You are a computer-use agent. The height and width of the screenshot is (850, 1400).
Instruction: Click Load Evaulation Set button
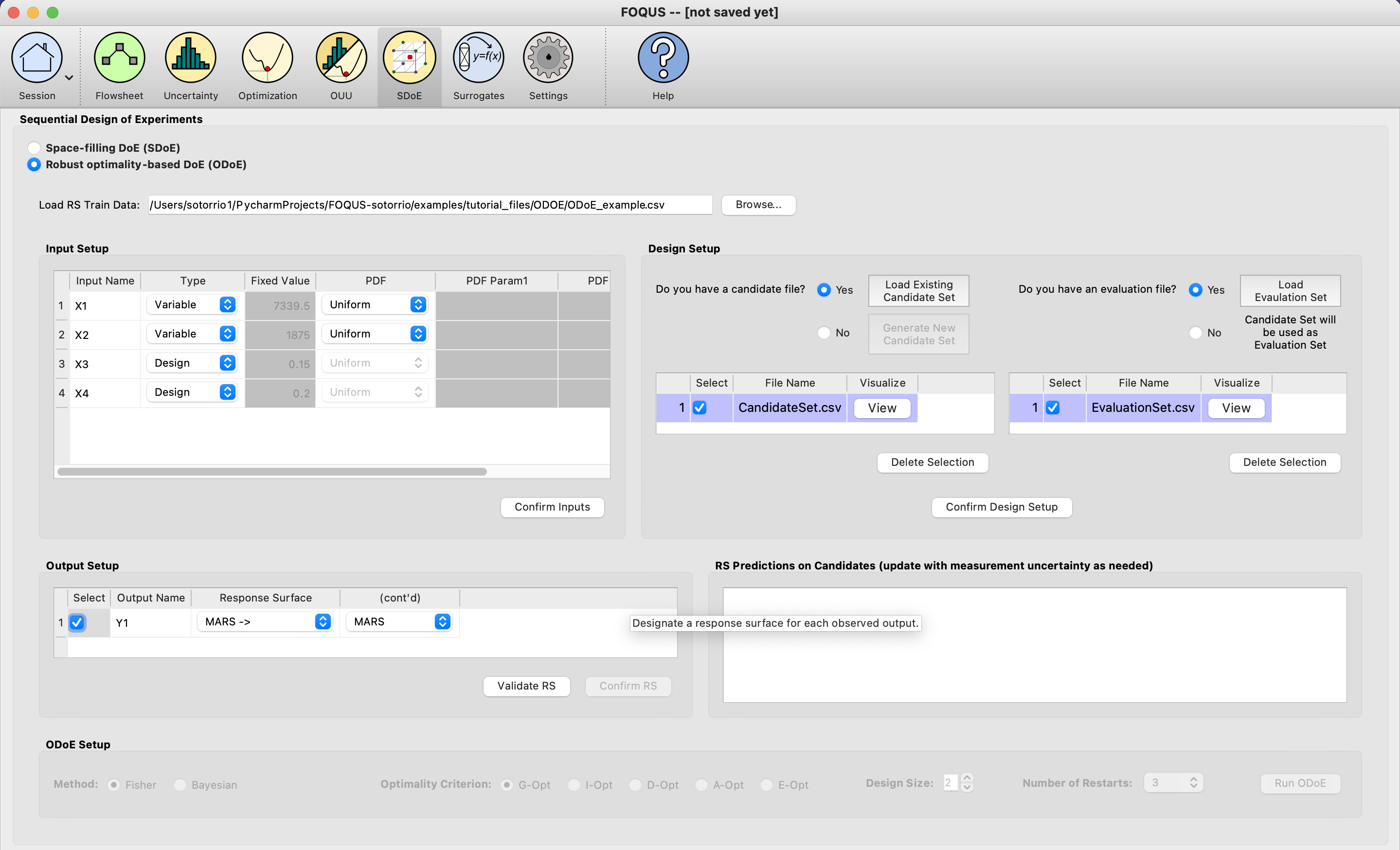click(x=1291, y=291)
